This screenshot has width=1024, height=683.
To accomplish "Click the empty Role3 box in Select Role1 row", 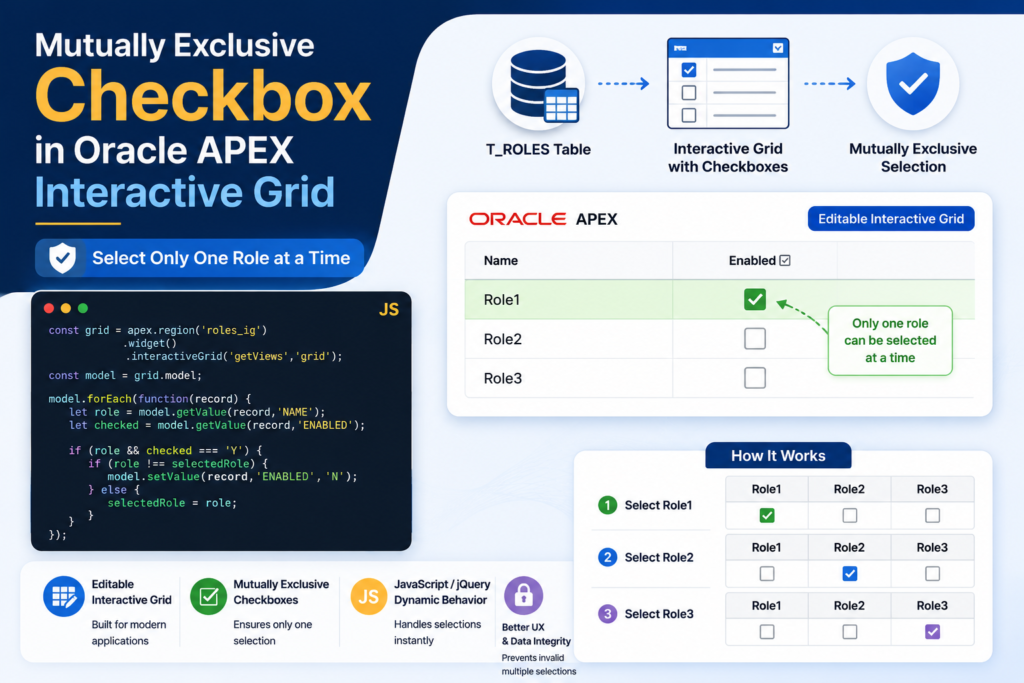I will pos(933,516).
